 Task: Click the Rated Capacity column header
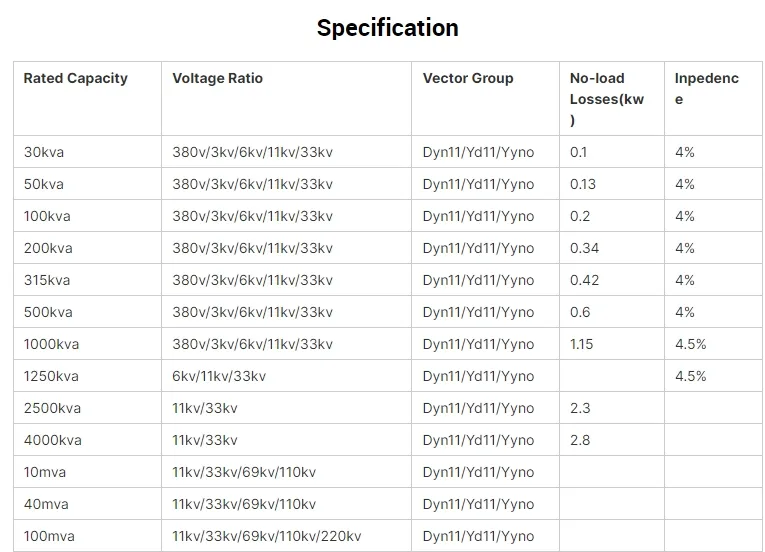coord(76,78)
